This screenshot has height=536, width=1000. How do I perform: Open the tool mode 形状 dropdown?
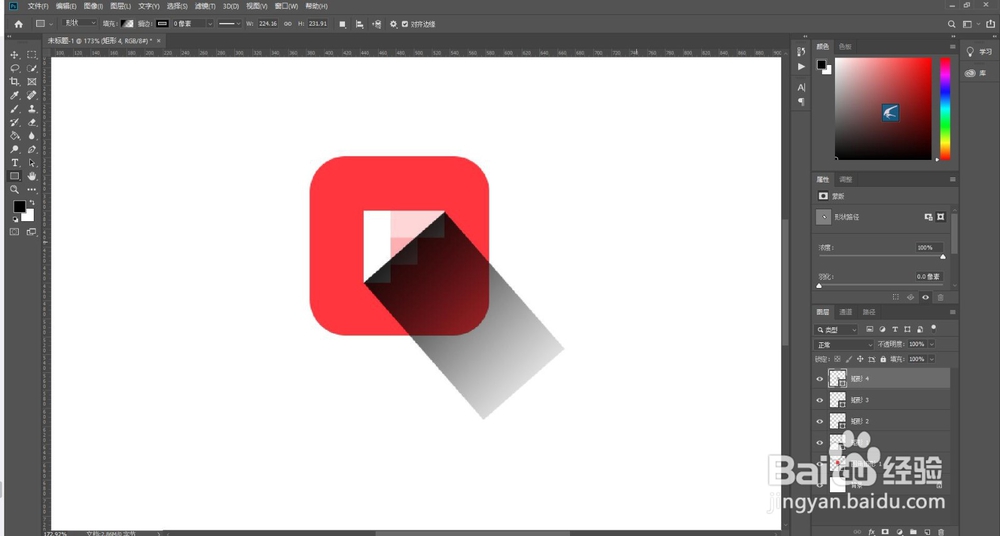79,24
